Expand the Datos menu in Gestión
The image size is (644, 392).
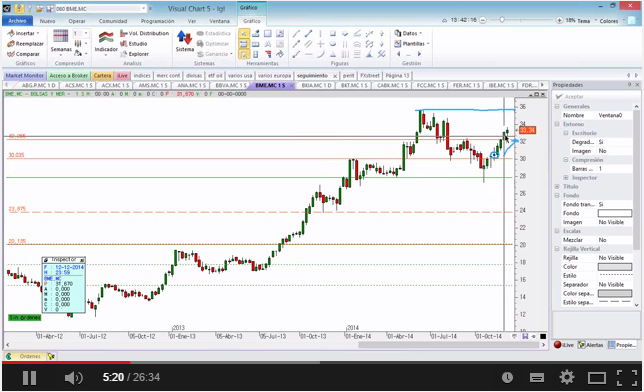(408, 33)
